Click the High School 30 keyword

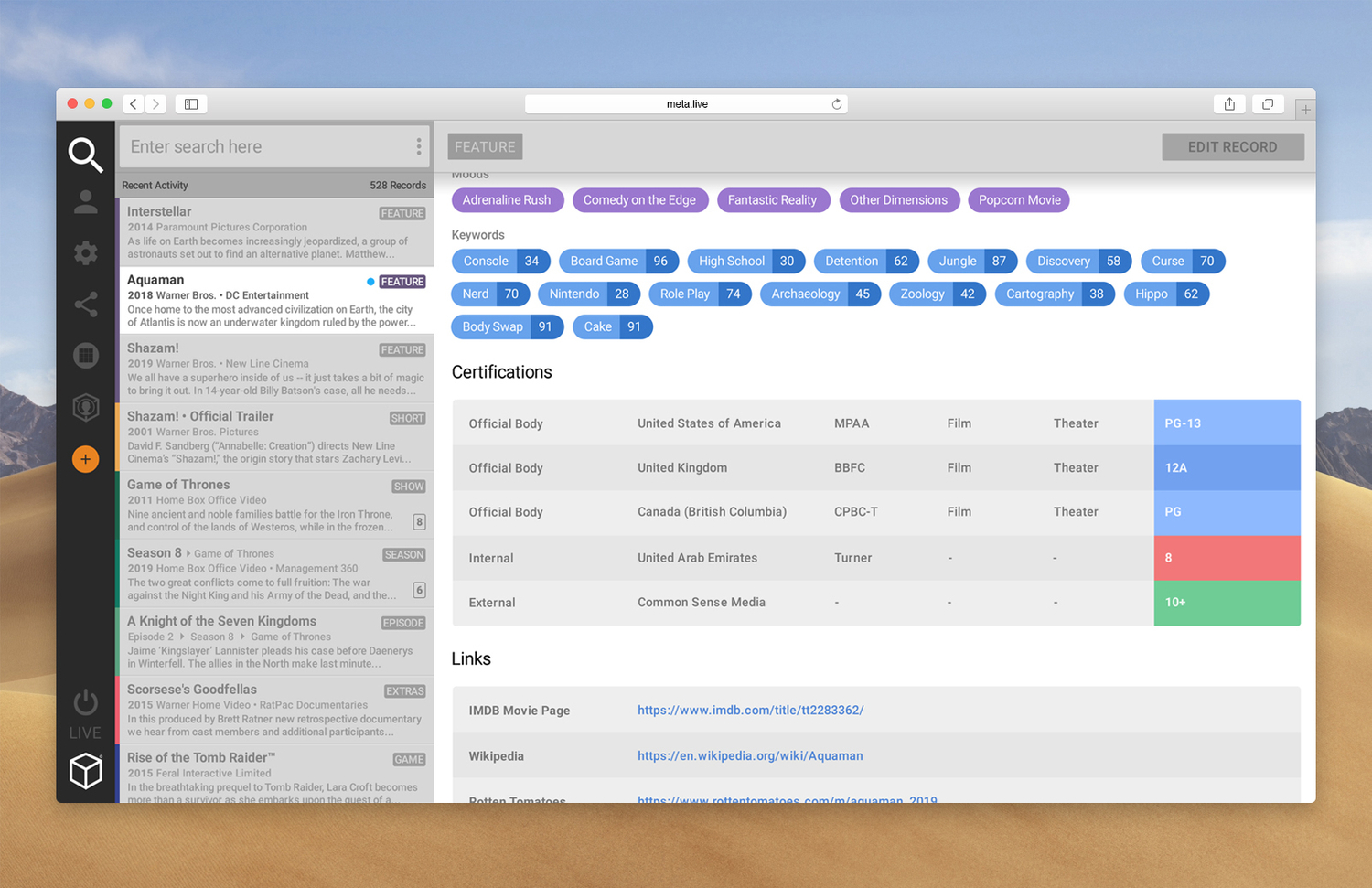746,261
